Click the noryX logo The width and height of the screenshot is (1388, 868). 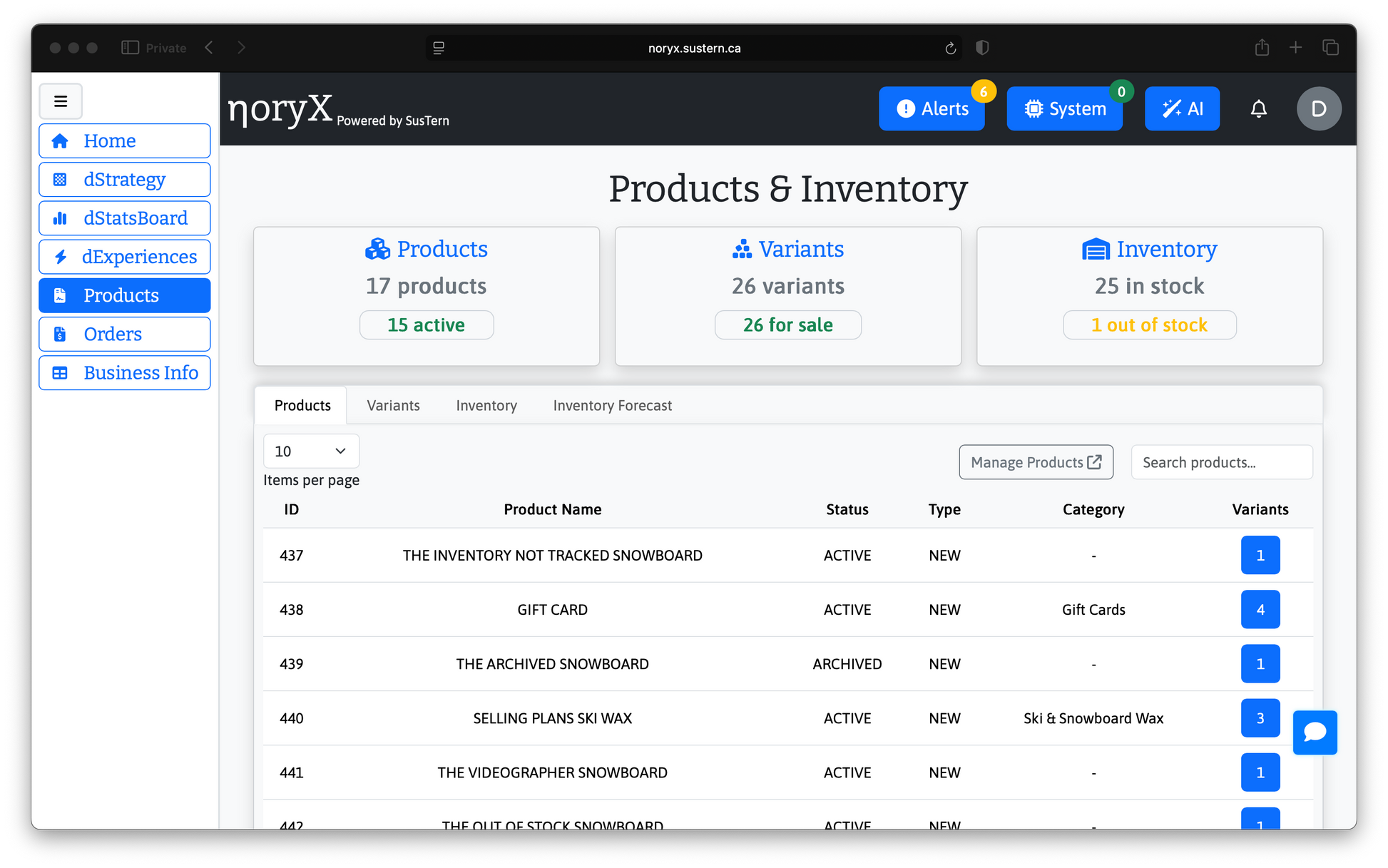[x=280, y=109]
